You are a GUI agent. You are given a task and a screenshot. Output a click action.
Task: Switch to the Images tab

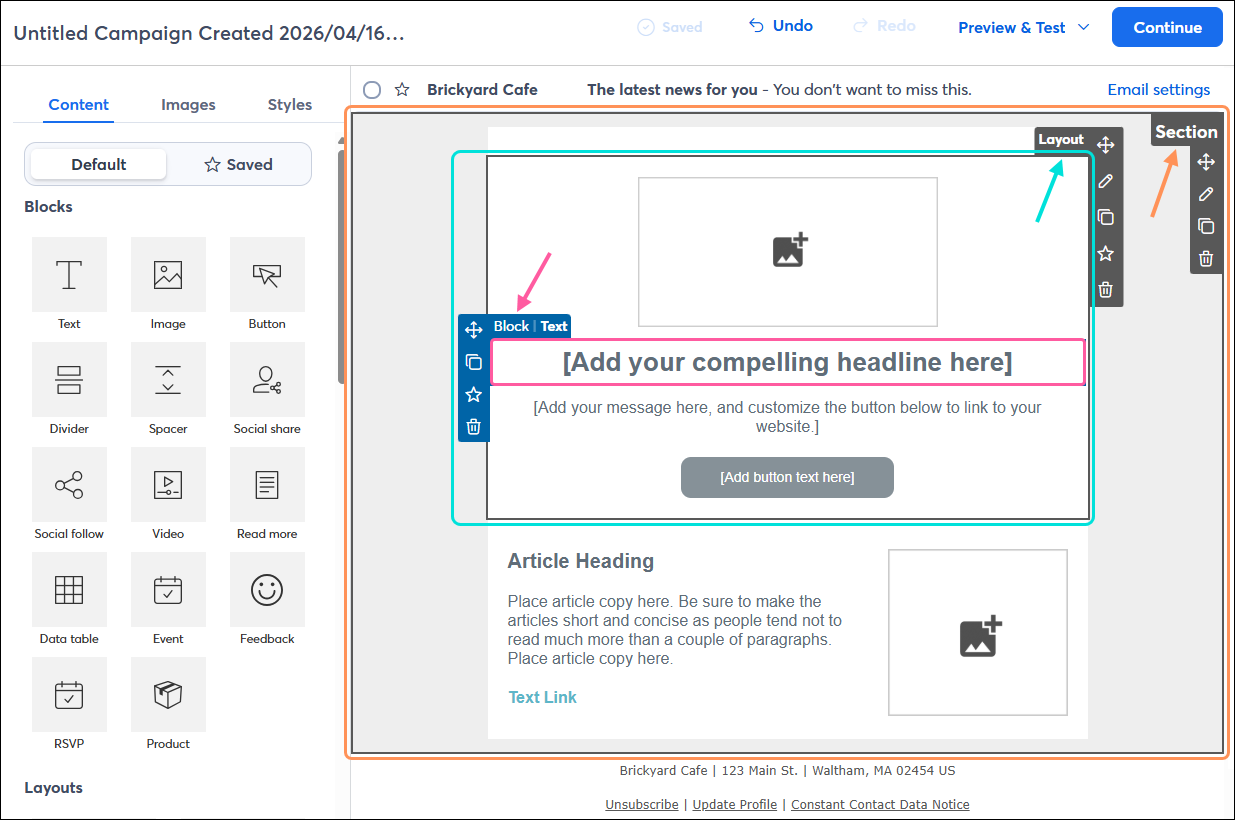pos(188,104)
